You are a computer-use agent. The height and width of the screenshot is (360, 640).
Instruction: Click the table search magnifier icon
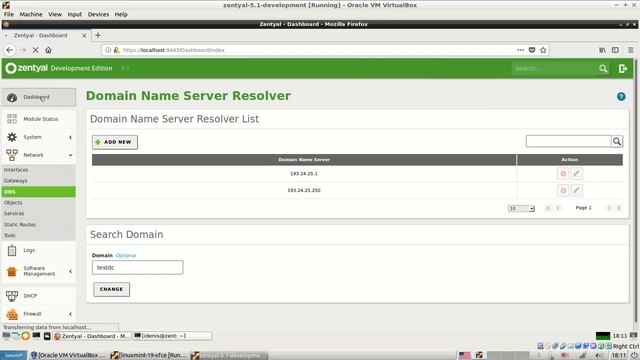(x=617, y=142)
